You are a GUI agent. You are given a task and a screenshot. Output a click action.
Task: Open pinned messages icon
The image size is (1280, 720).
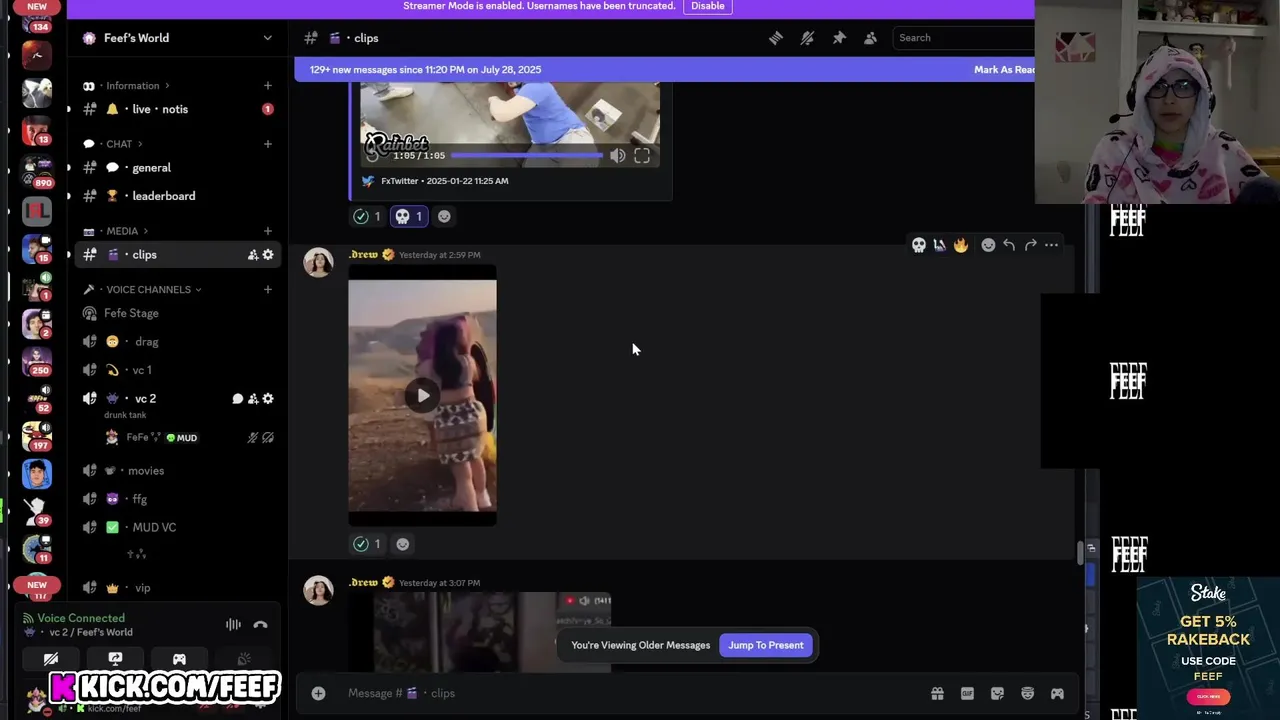[x=839, y=38]
